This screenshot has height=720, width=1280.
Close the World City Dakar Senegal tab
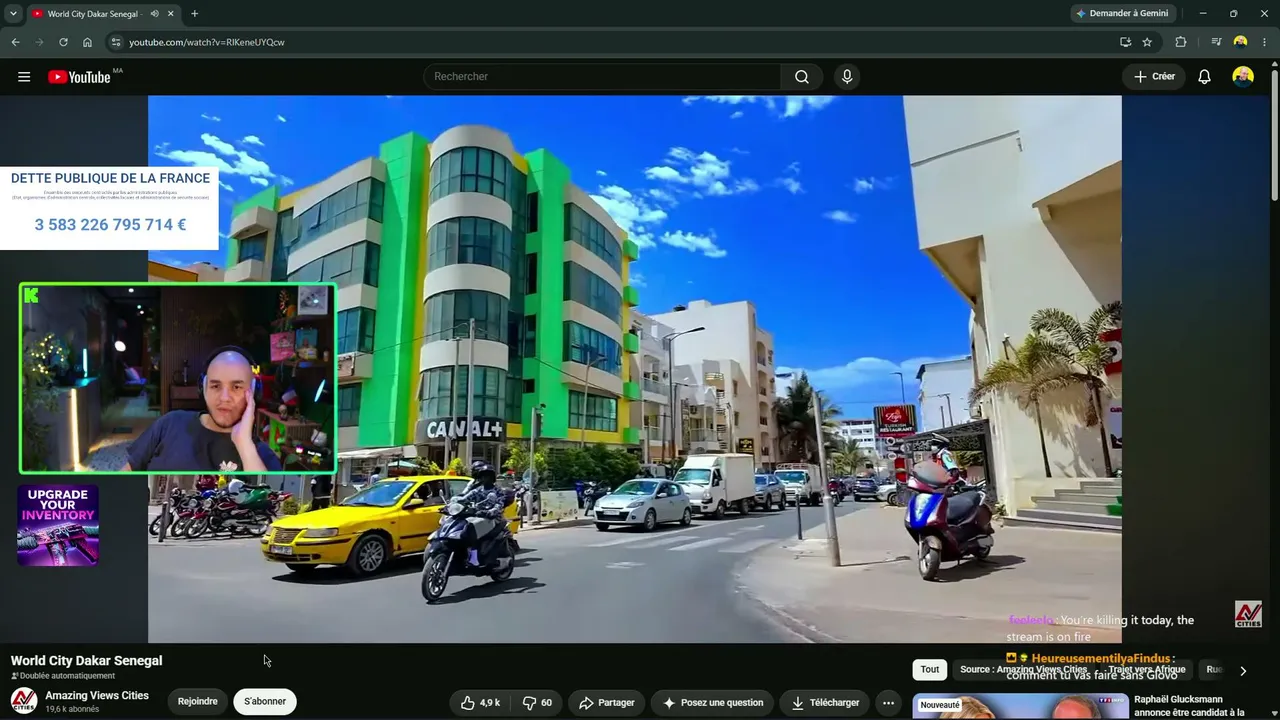tap(171, 14)
